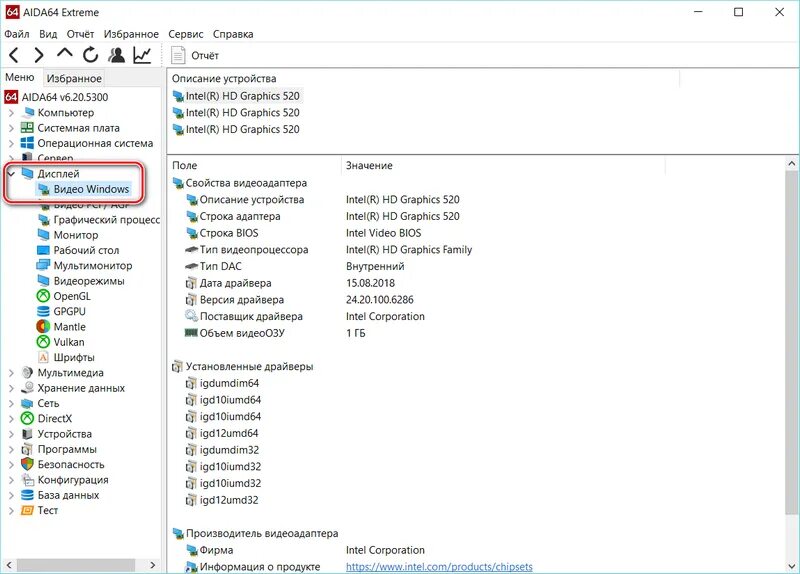
Task: Expand the DirectX tree node
Action: point(11,419)
